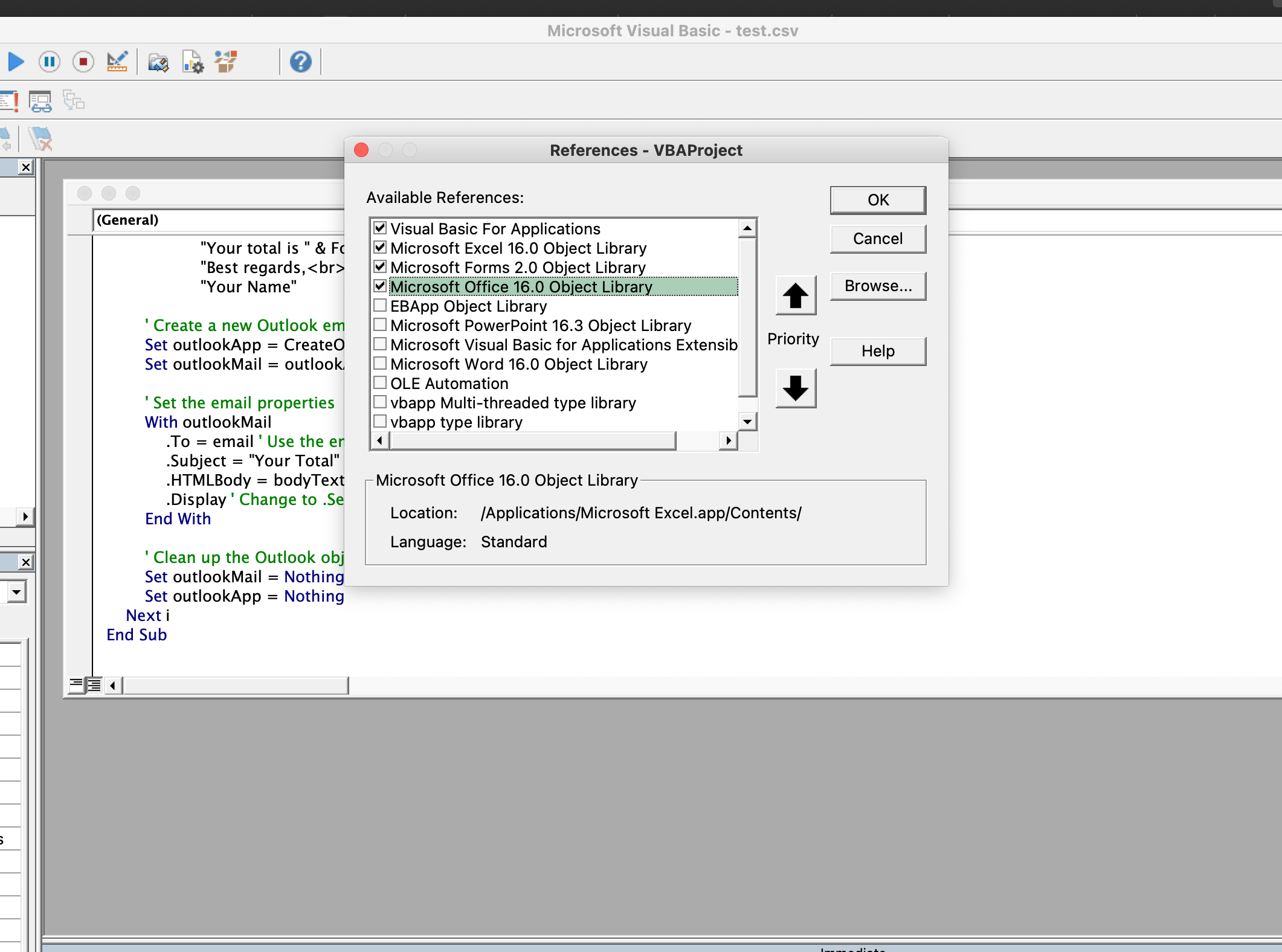Move reference priority down arrow
The image size is (1282, 952).
tap(795, 388)
